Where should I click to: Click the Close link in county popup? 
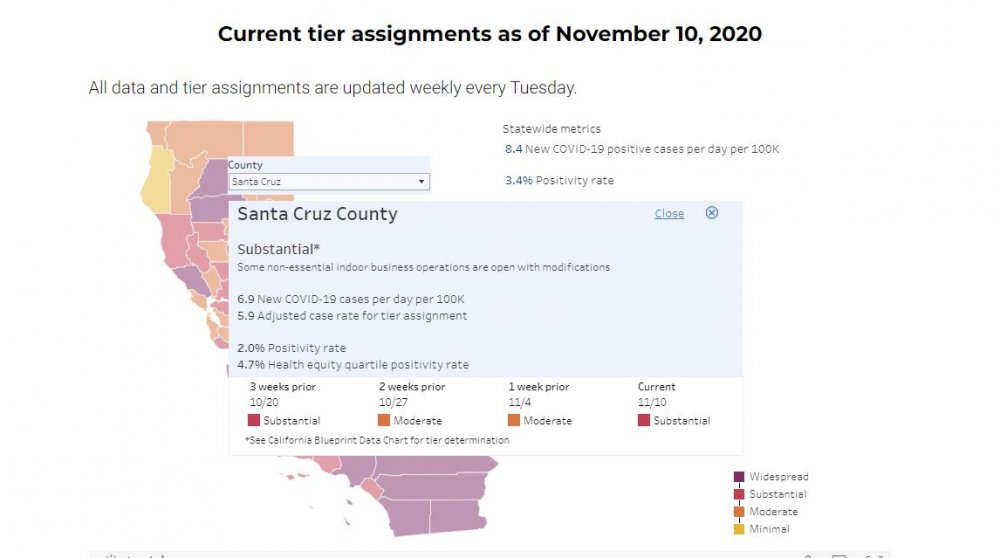[x=669, y=214]
